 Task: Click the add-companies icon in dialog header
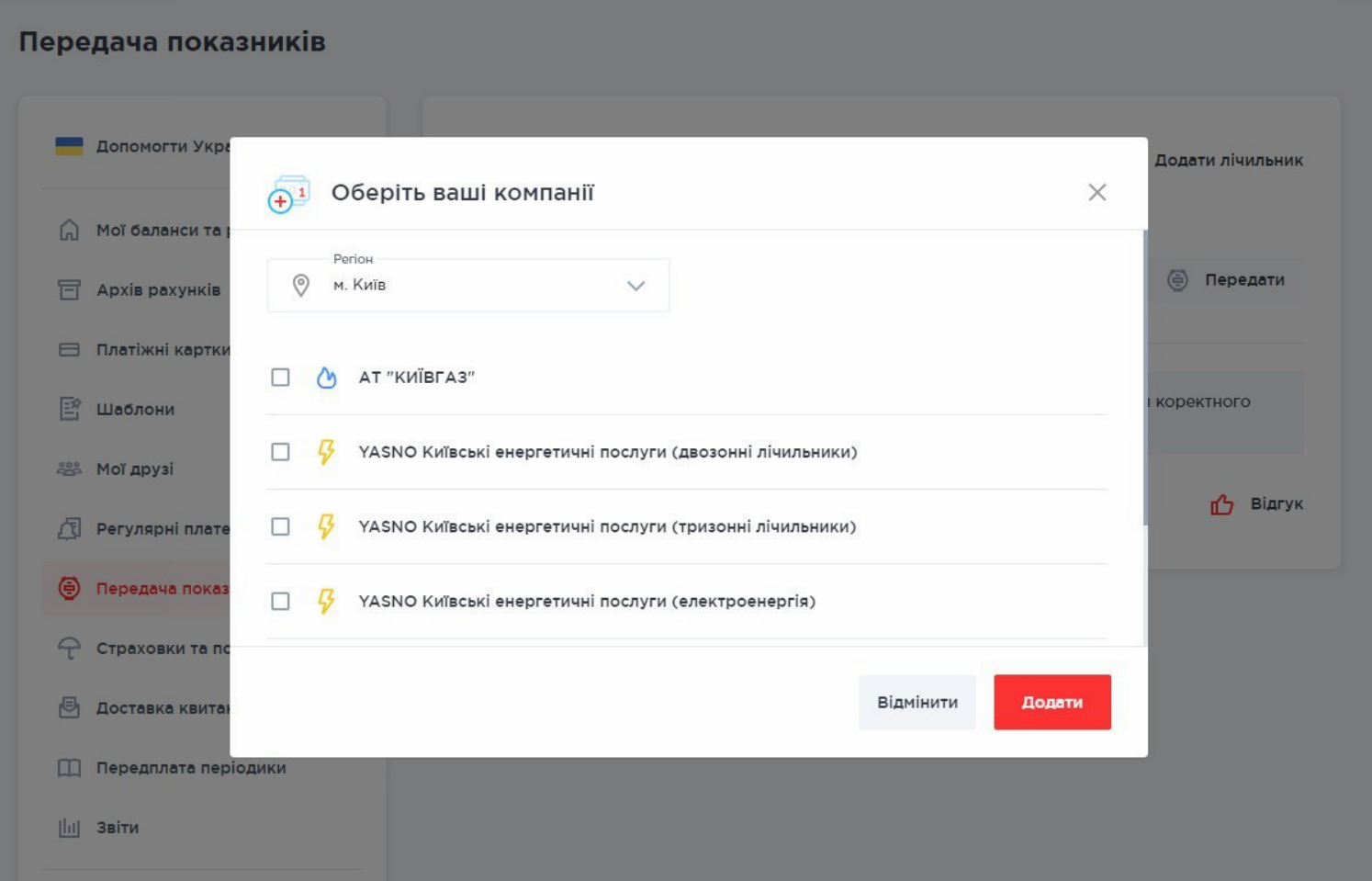point(288,194)
